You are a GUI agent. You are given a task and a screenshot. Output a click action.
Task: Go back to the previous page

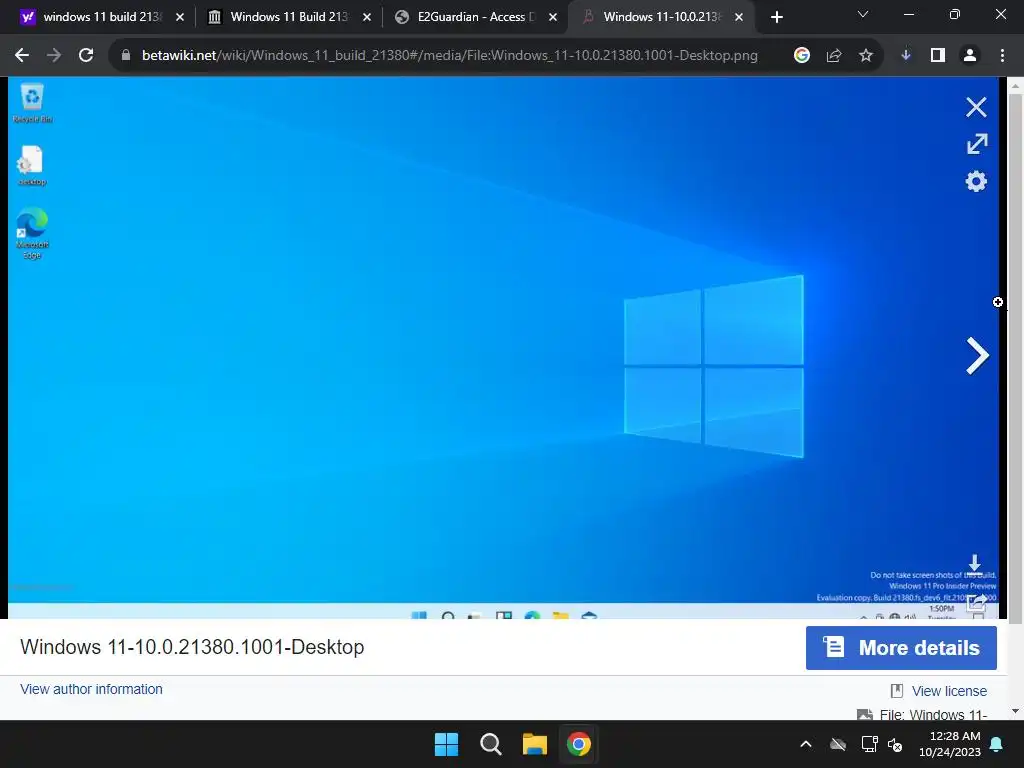click(x=22, y=56)
